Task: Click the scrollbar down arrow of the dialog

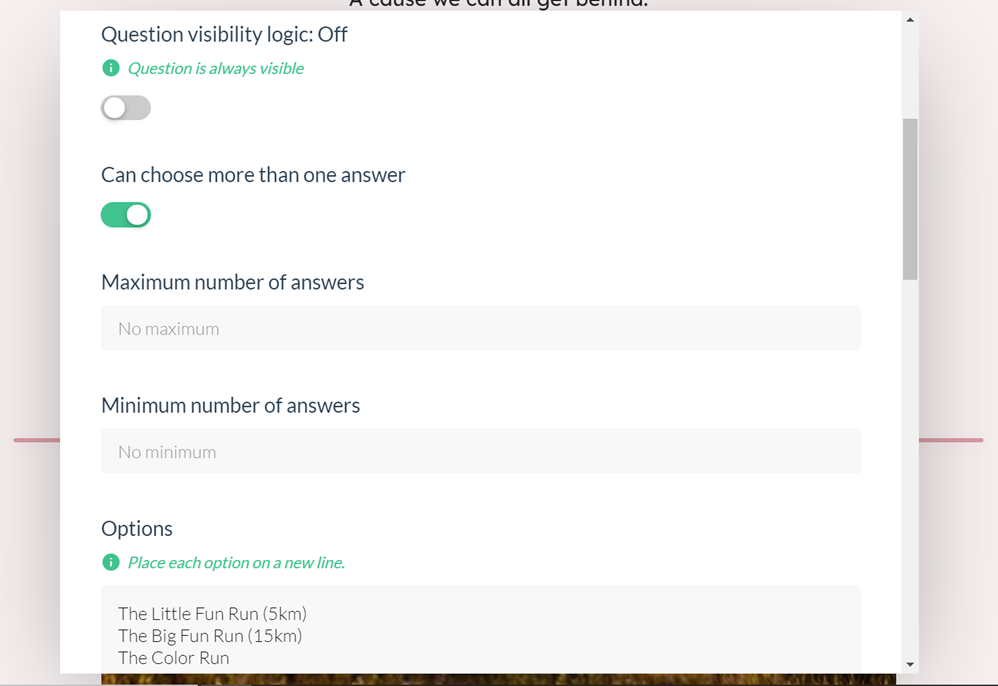Action: pyautogui.click(x=910, y=664)
